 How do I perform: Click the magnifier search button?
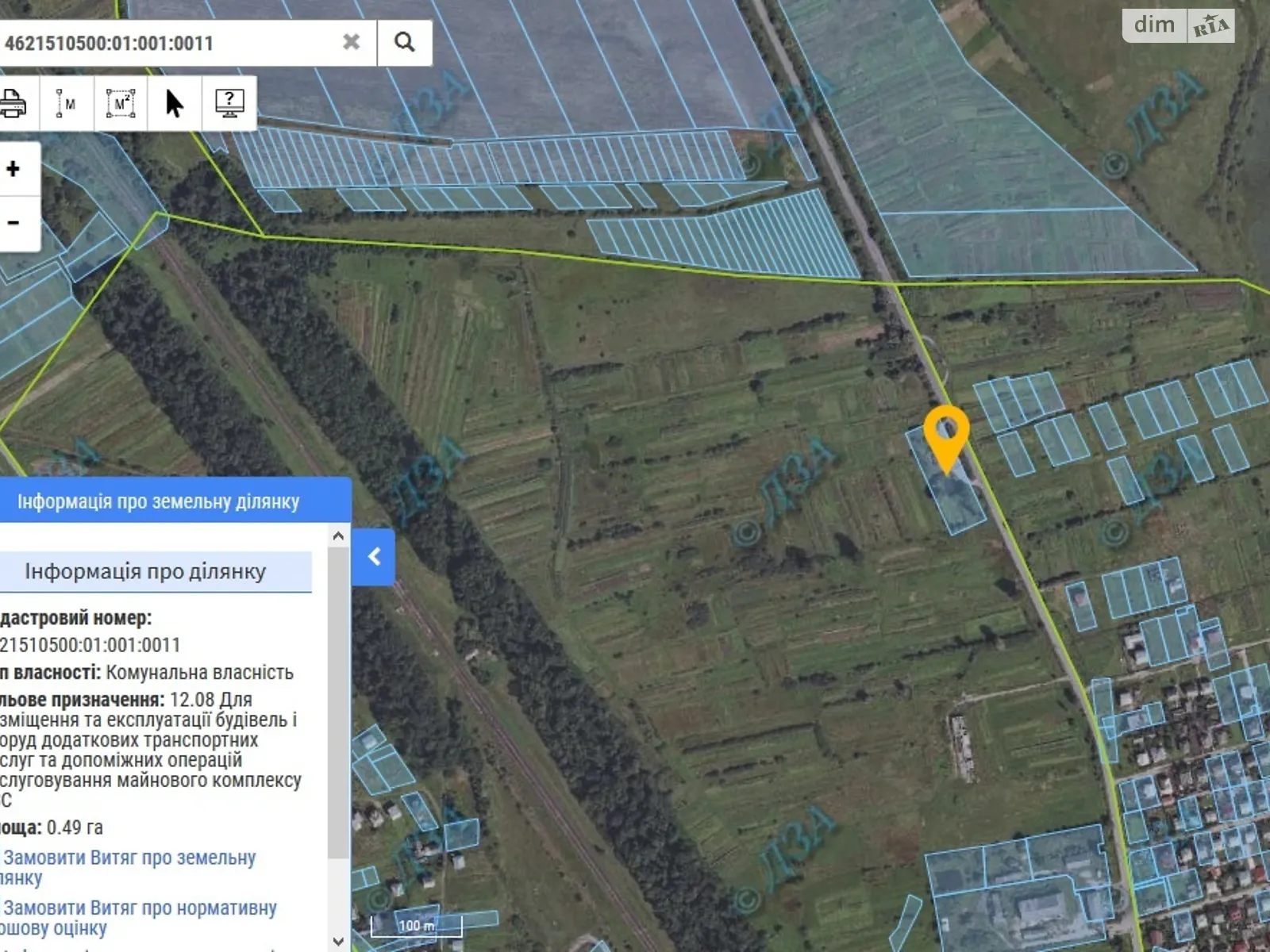405,42
